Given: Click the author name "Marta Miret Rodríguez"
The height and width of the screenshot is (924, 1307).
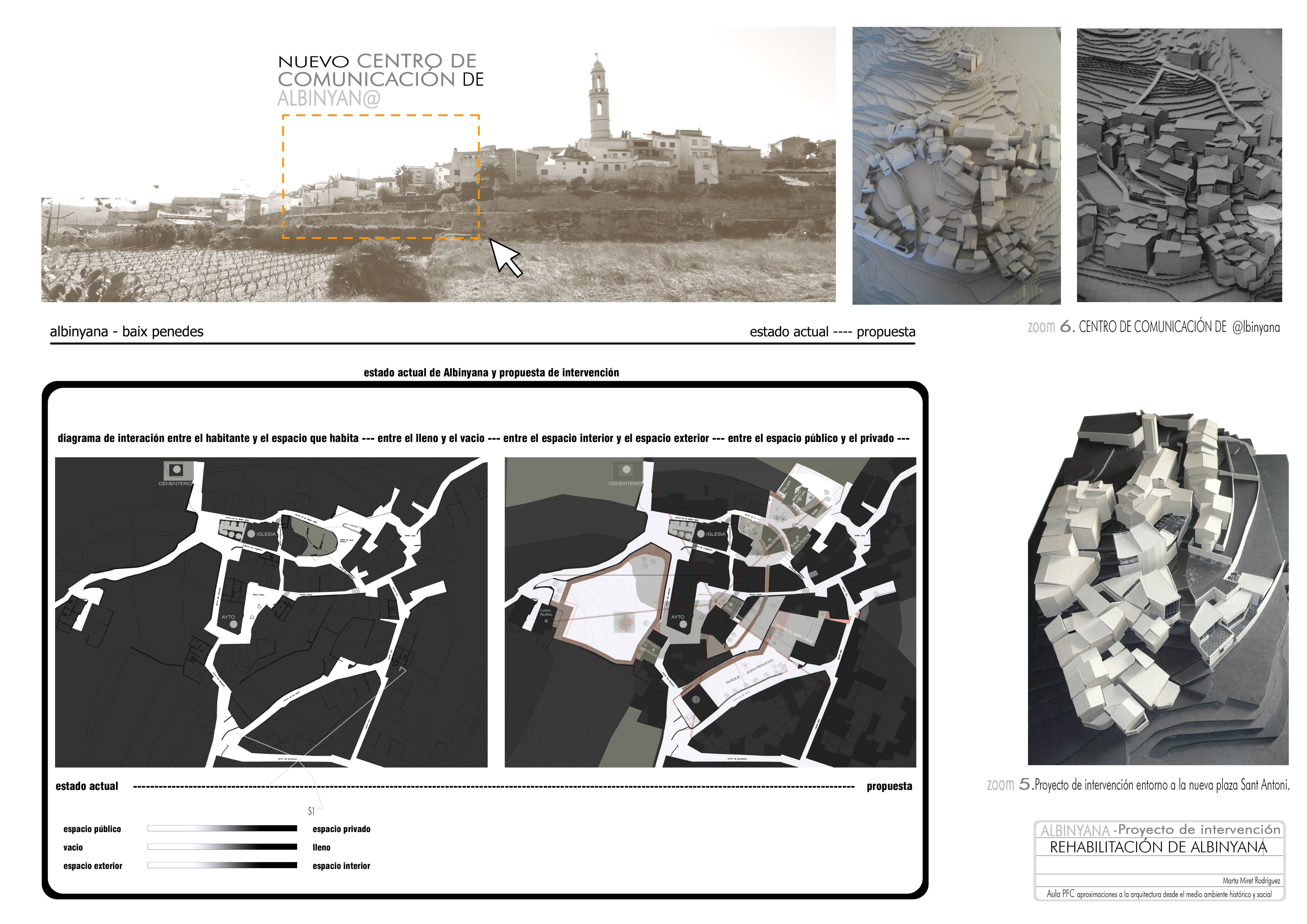Looking at the screenshot, I should (1251, 881).
